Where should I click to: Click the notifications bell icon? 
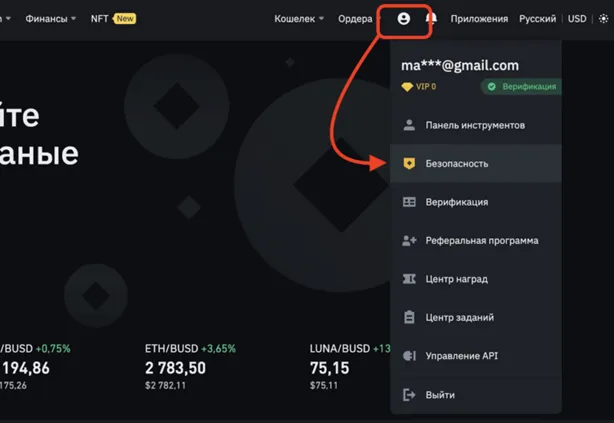click(432, 18)
